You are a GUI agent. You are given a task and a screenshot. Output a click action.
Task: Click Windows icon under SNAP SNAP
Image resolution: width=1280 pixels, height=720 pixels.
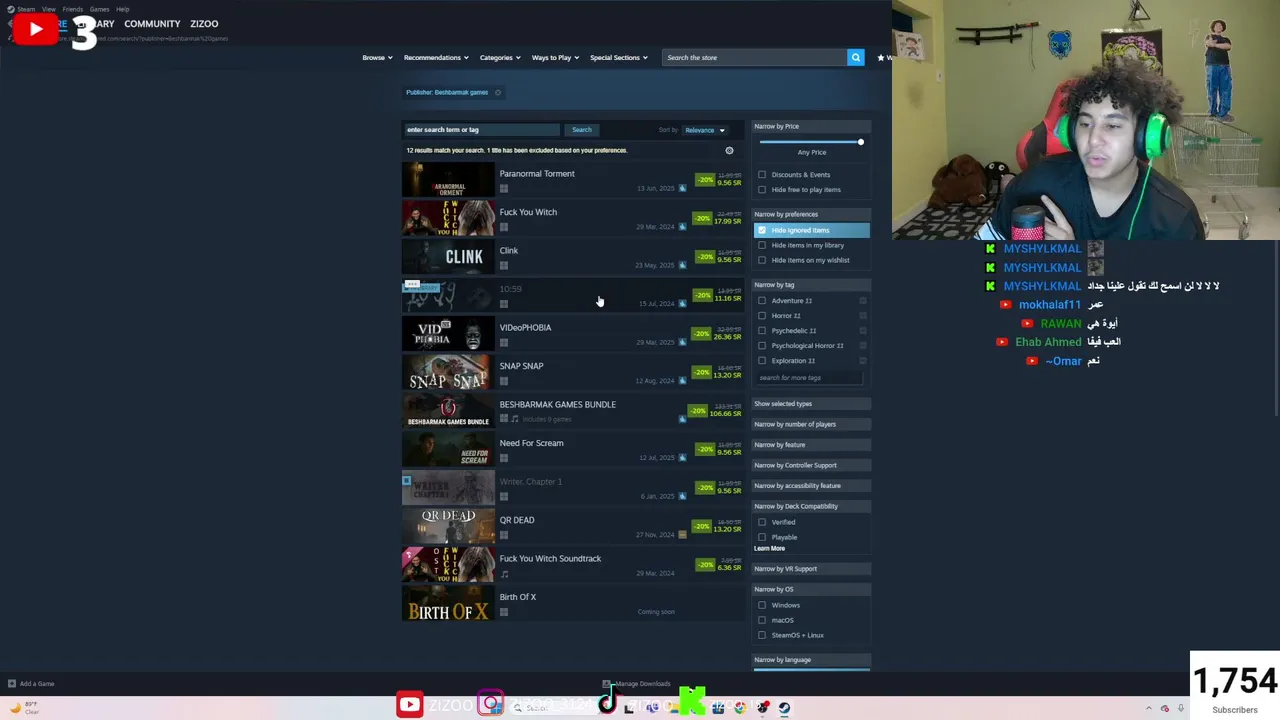[x=504, y=381]
